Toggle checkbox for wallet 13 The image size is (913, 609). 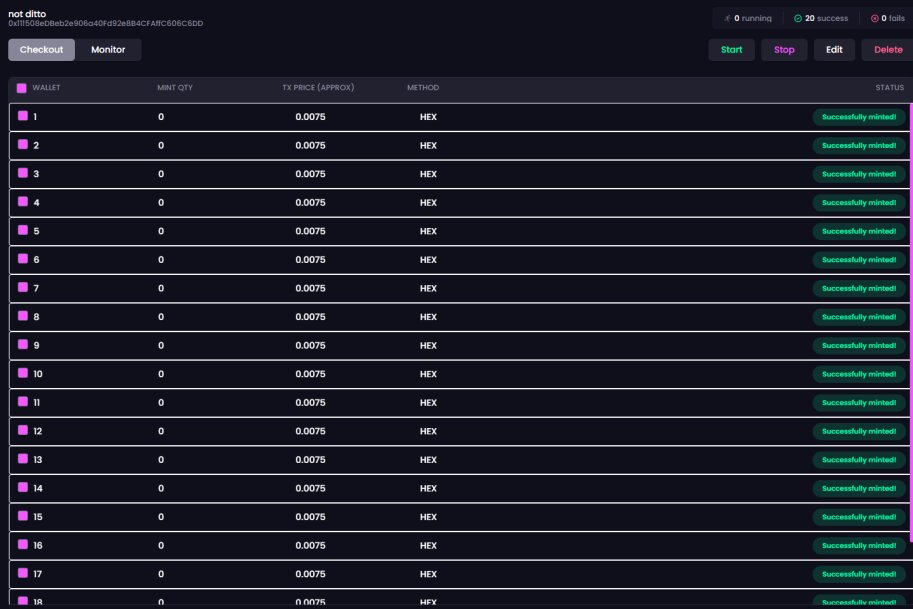pyautogui.click(x=23, y=458)
